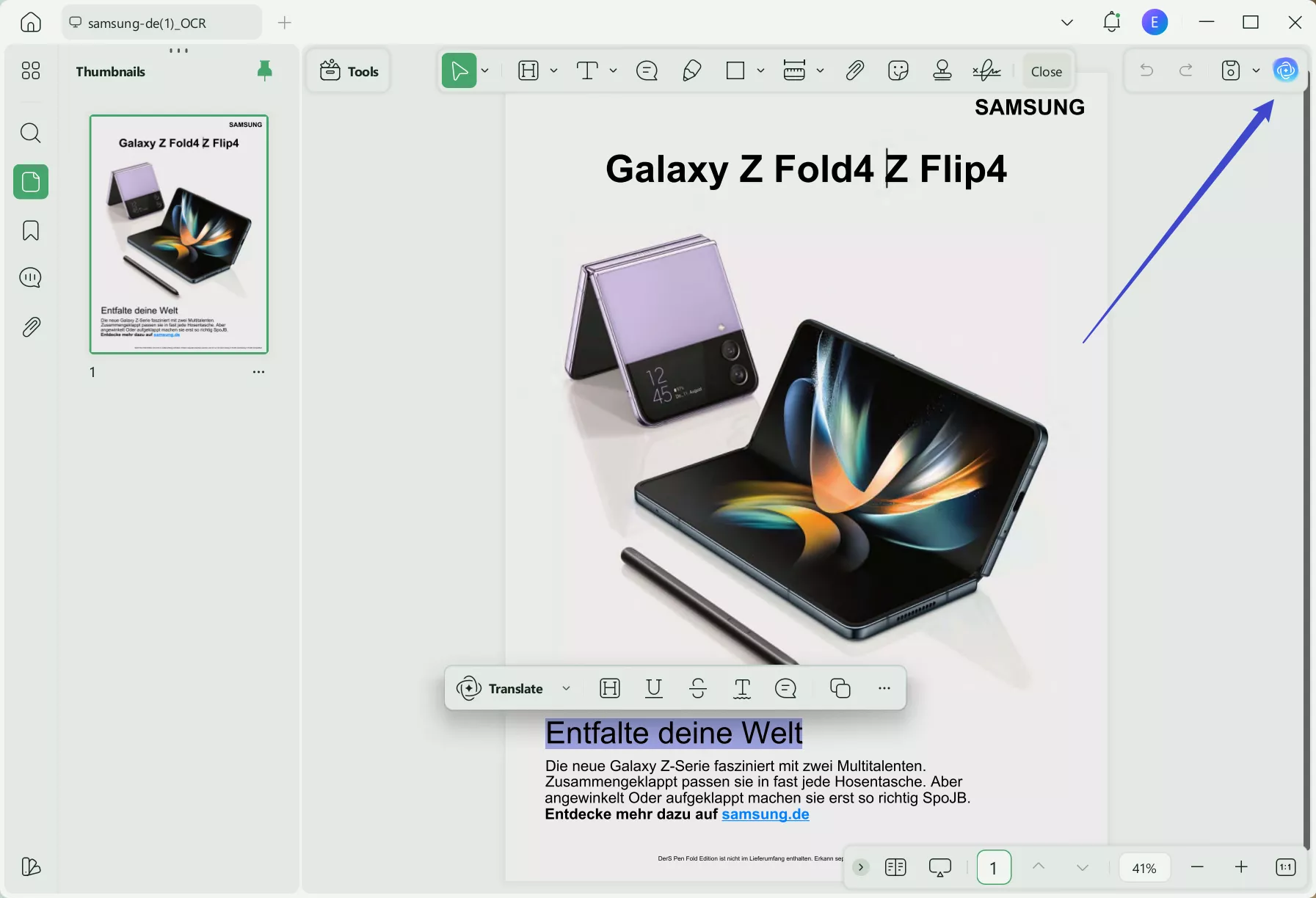The height and width of the screenshot is (898, 1316).
Task: Zoom out the document
Action: click(1198, 867)
